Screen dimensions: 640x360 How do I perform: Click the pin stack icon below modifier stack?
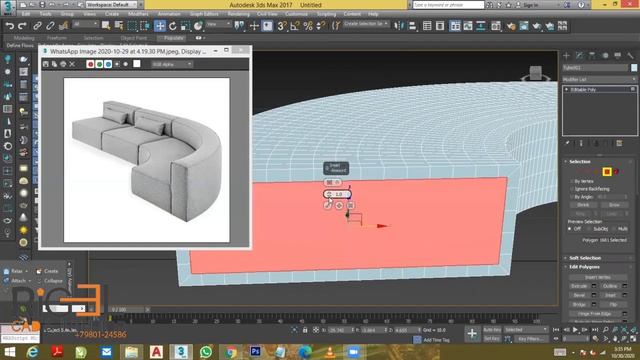point(567,143)
